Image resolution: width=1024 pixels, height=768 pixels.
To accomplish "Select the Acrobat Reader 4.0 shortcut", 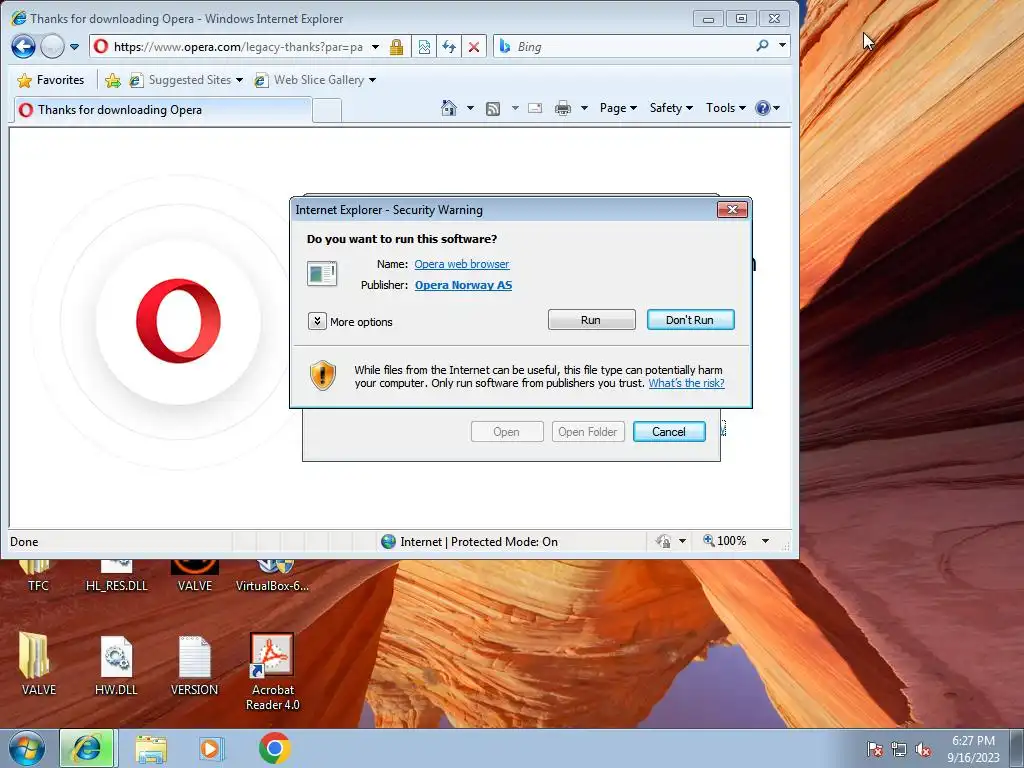I will pos(272,671).
